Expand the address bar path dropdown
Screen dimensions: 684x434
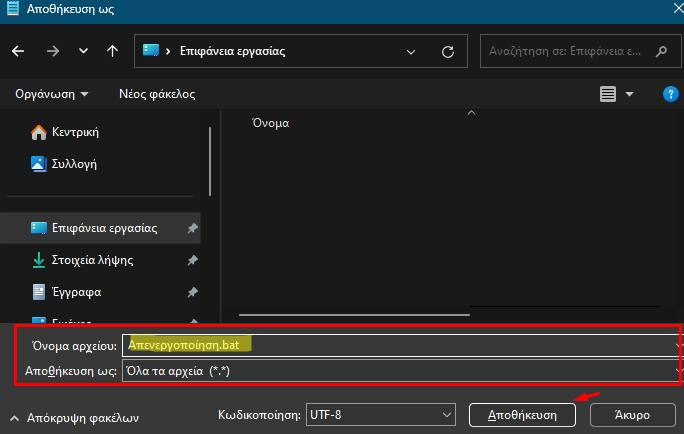[412, 51]
